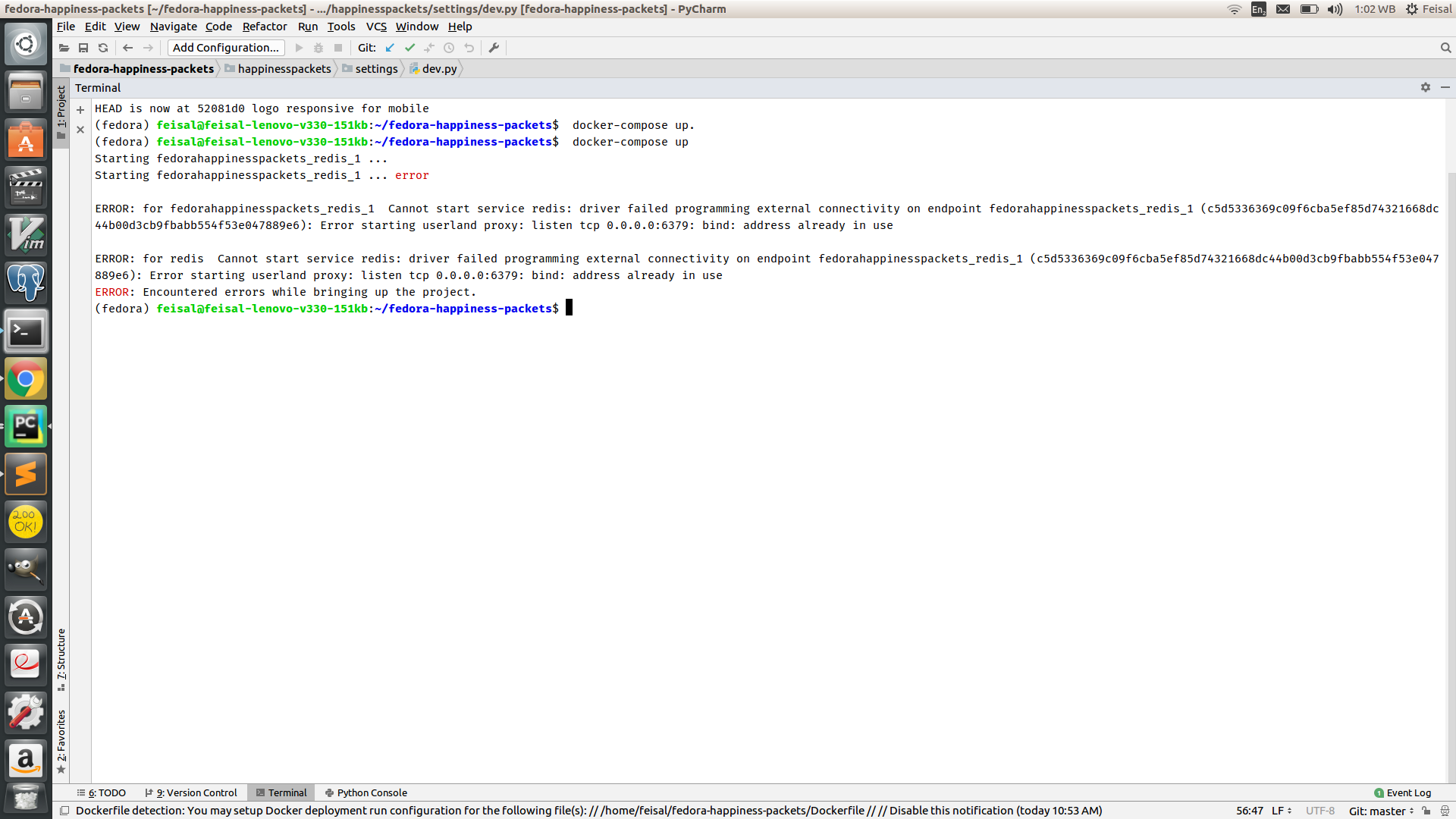Click the Git compare branches icon

point(429,48)
